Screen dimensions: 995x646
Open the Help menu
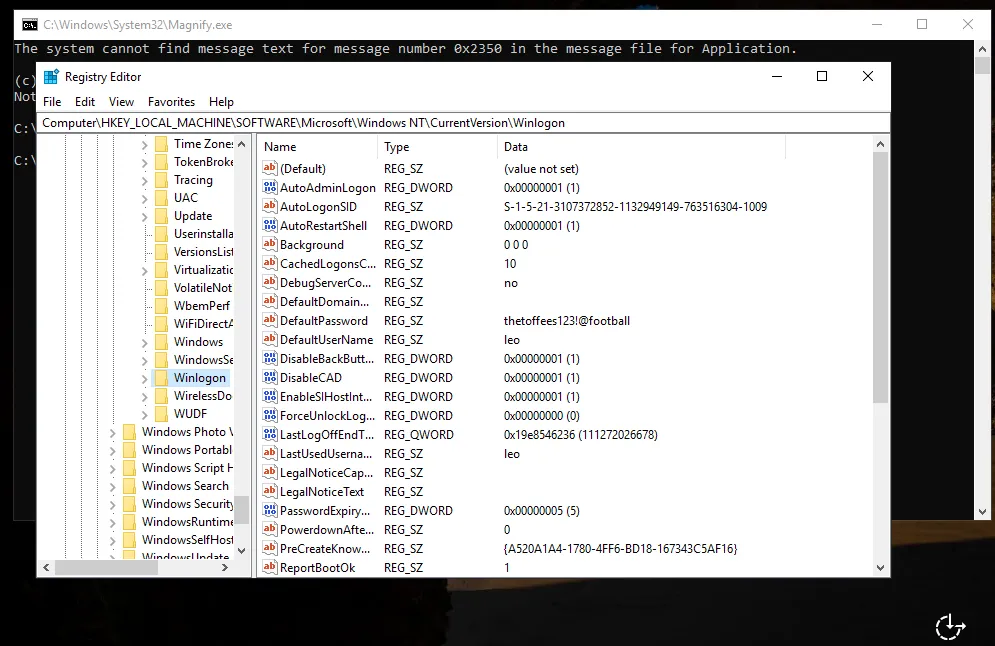click(x=221, y=102)
